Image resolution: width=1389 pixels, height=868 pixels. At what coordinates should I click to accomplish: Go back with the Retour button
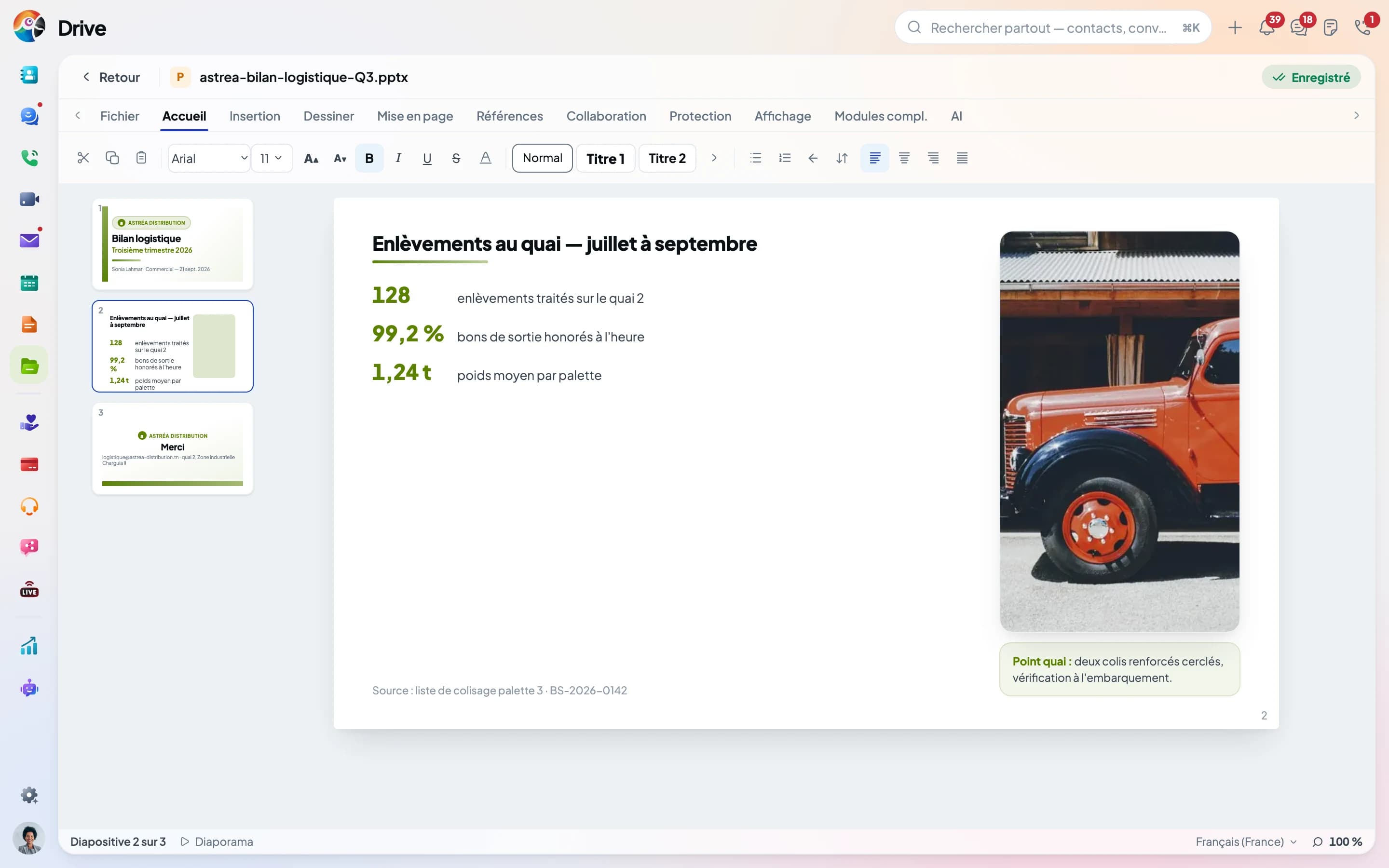tap(111, 77)
